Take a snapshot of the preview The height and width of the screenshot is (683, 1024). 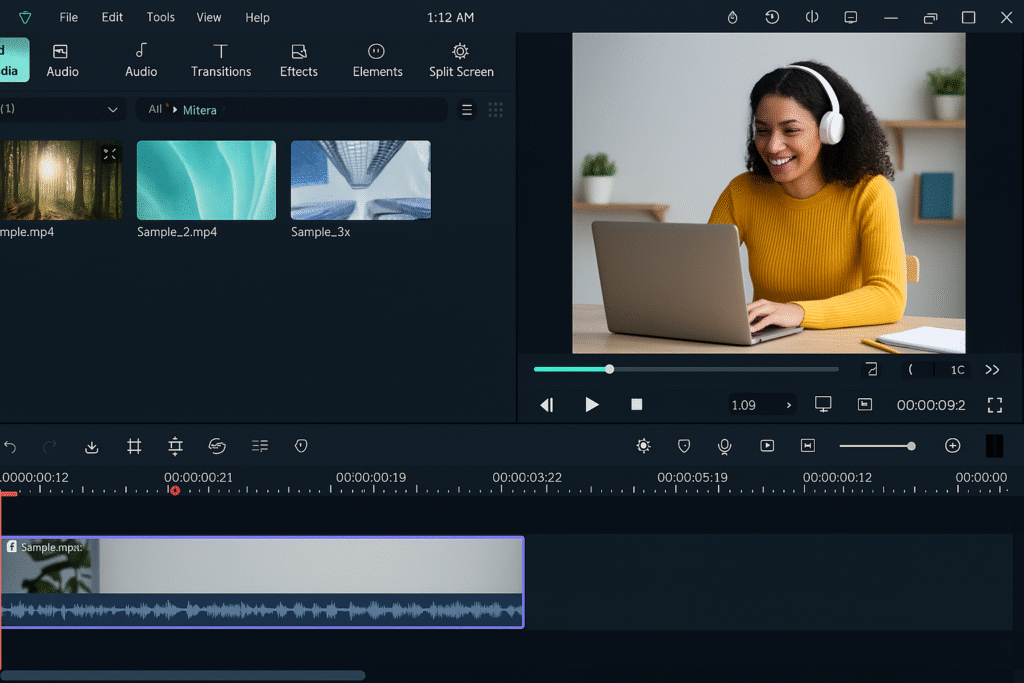coord(865,404)
